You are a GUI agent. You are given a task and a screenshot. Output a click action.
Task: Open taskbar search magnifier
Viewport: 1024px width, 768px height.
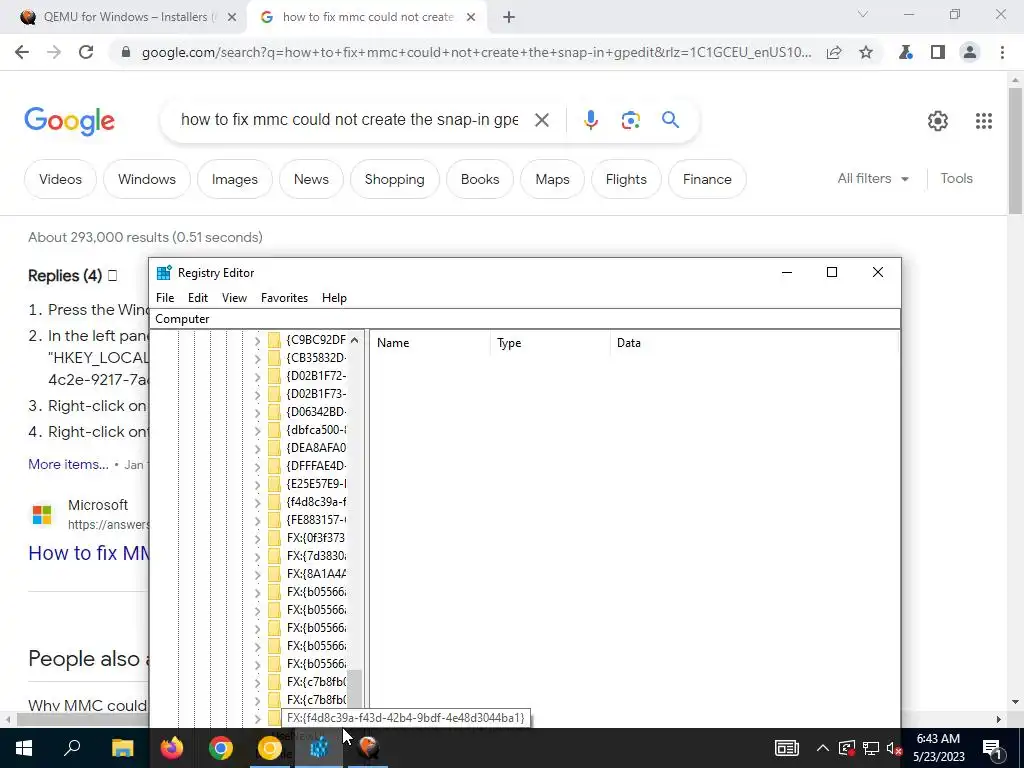pos(72,748)
